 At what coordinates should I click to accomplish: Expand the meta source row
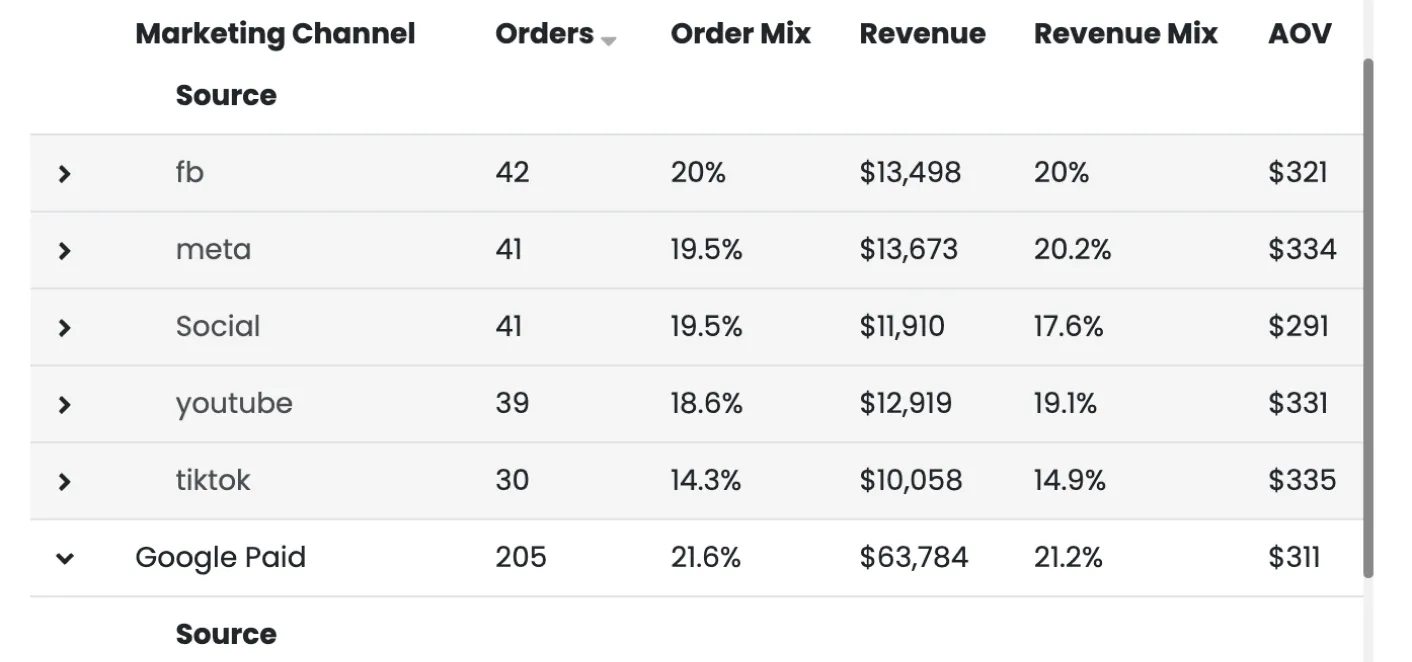[63, 250]
